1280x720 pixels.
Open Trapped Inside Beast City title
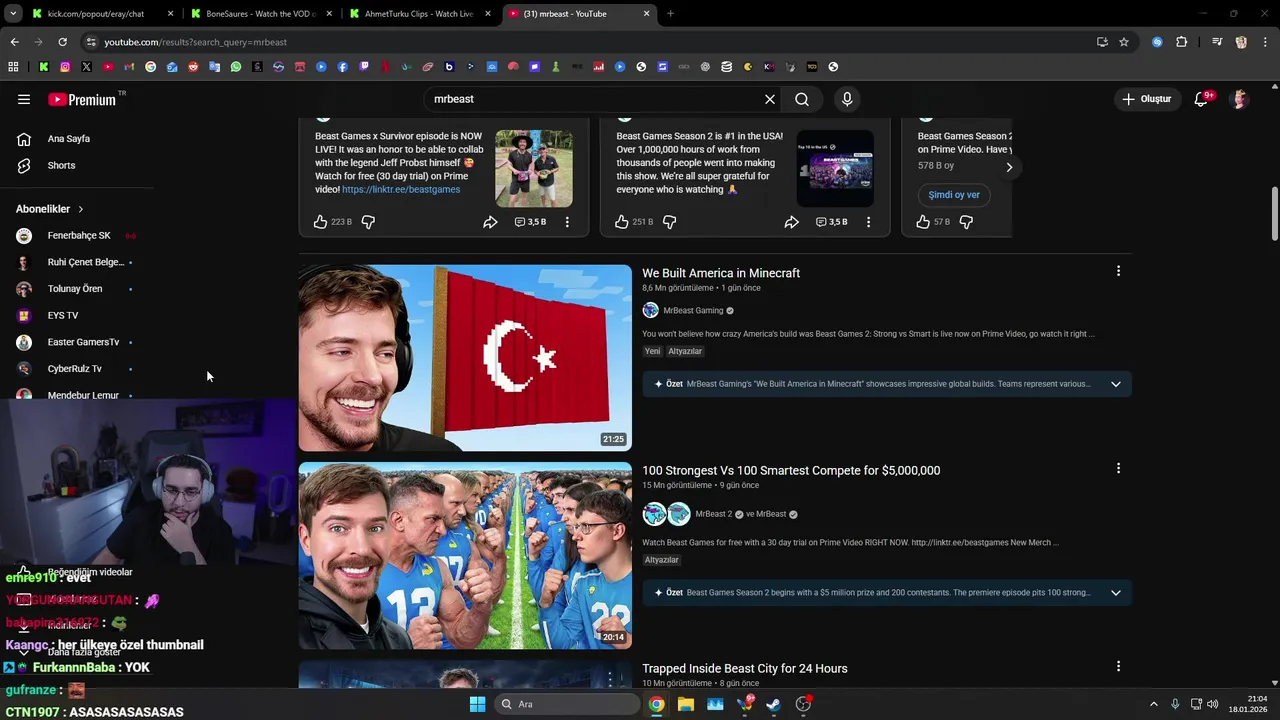point(745,668)
